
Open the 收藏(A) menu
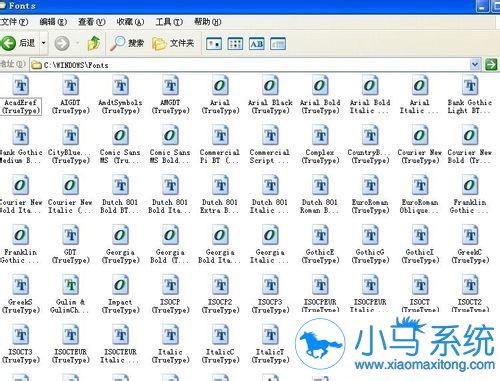(130, 22)
